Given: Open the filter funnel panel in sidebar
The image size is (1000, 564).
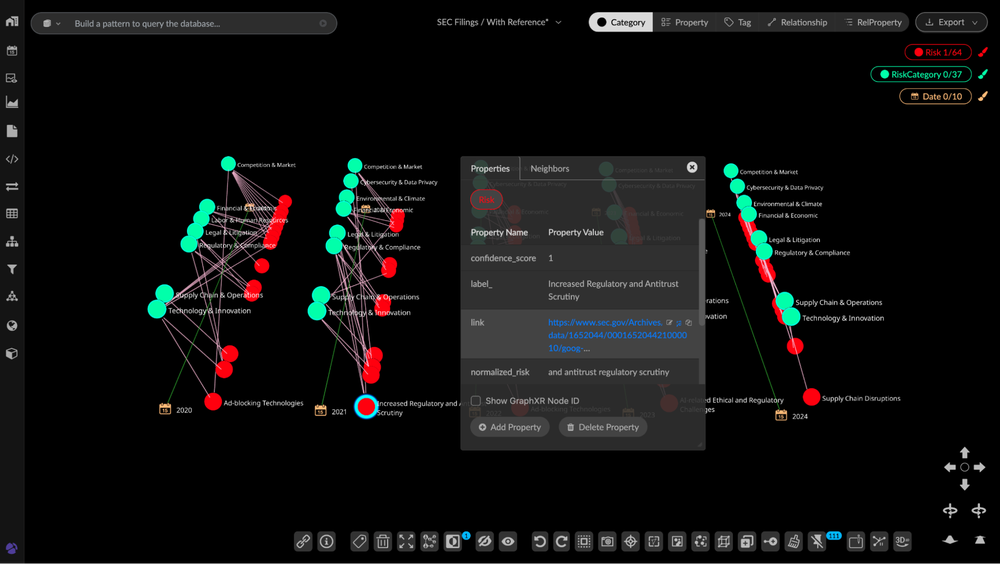Looking at the screenshot, I should [12, 269].
